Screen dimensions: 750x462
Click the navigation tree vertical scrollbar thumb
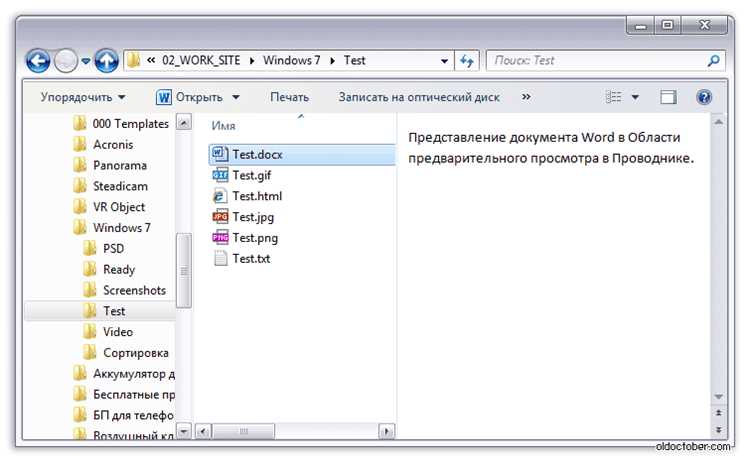coord(184,271)
